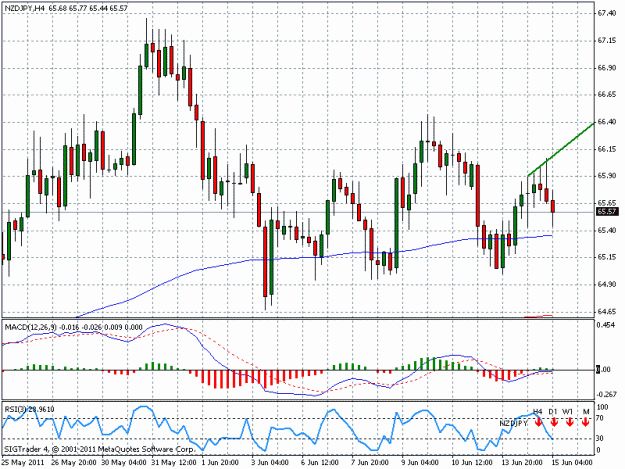Image resolution: width=625 pixels, height=469 pixels.
Task: Click the RSI 30 level label
Action: click(599, 438)
